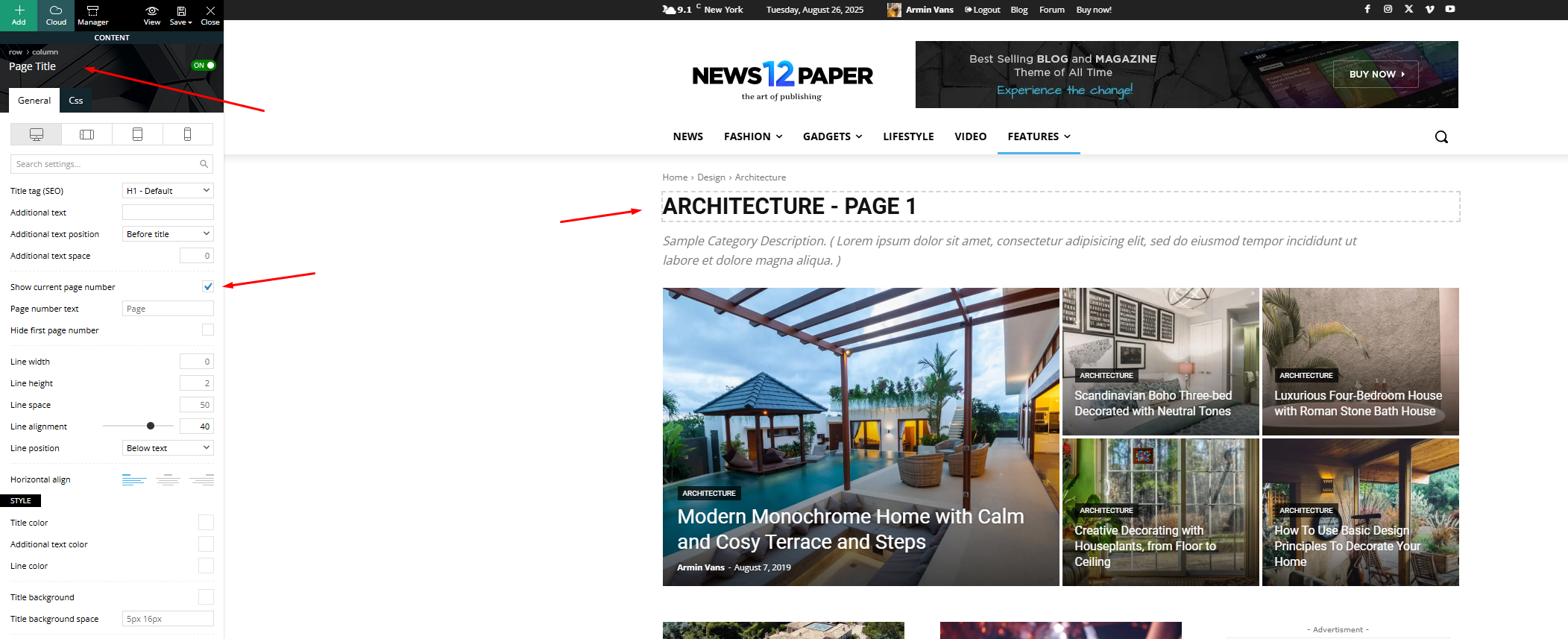This screenshot has width=1568, height=639.
Task: Open Creative Decorating with Houseplants article
Action: point(1144,546)
